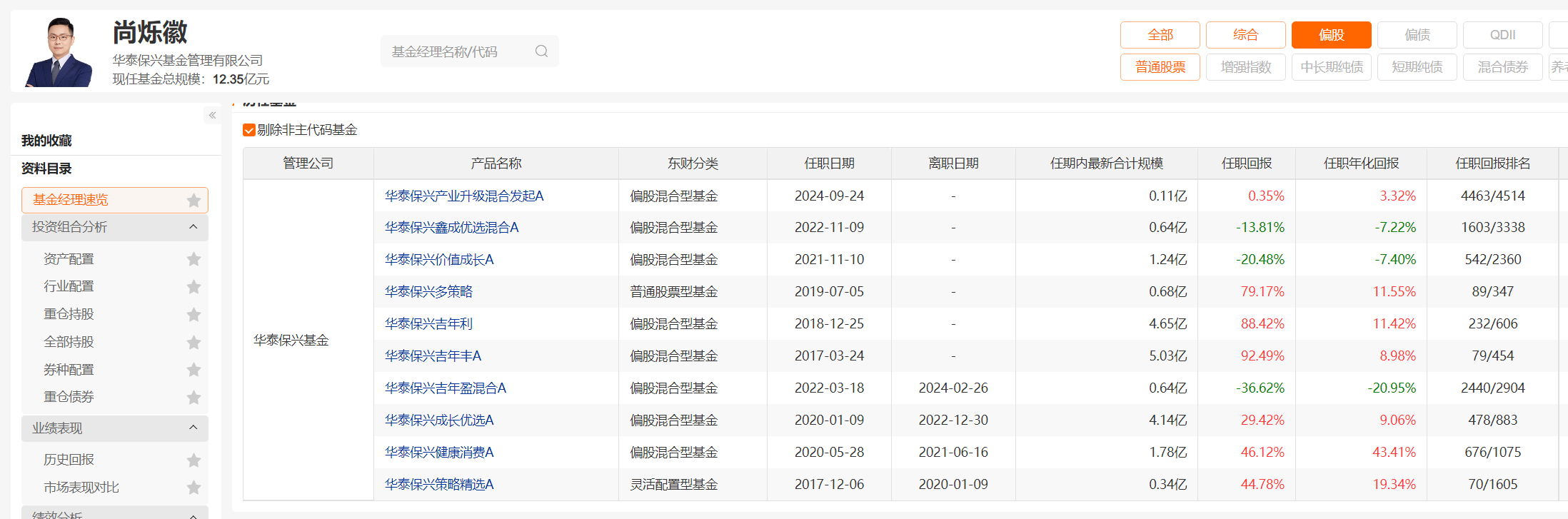Viewport: 1568px width, 519px height.
Task: Click the search magnifier icon
Action: coord(541,51)
